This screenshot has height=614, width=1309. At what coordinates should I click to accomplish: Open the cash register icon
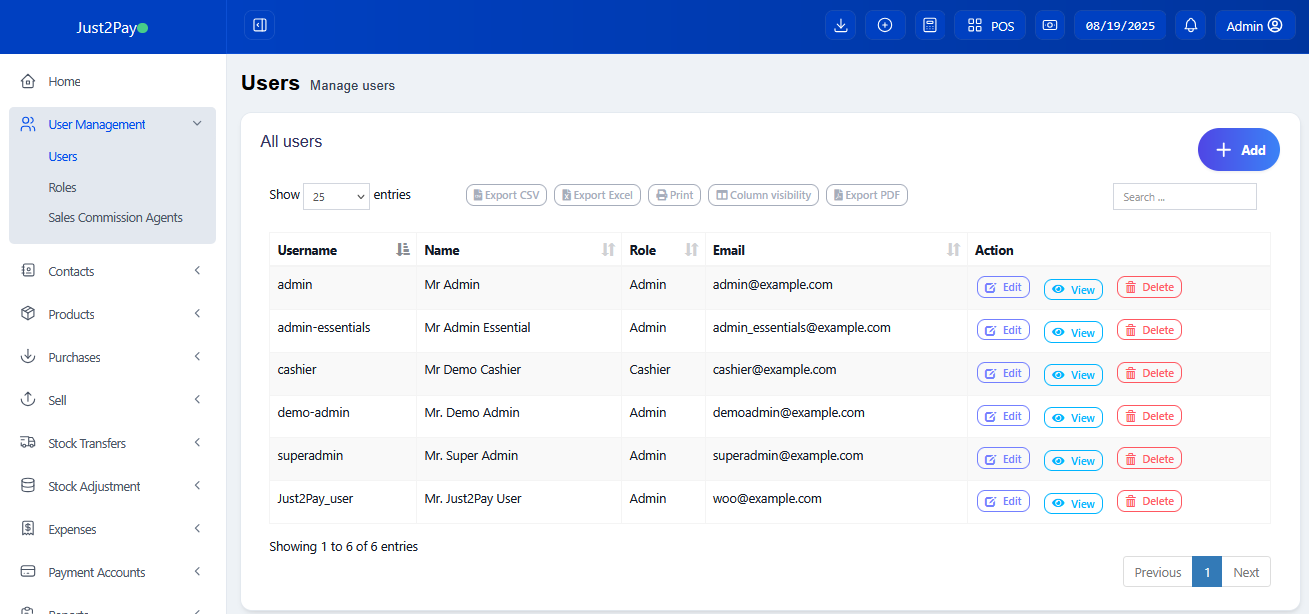point(1049,25)
